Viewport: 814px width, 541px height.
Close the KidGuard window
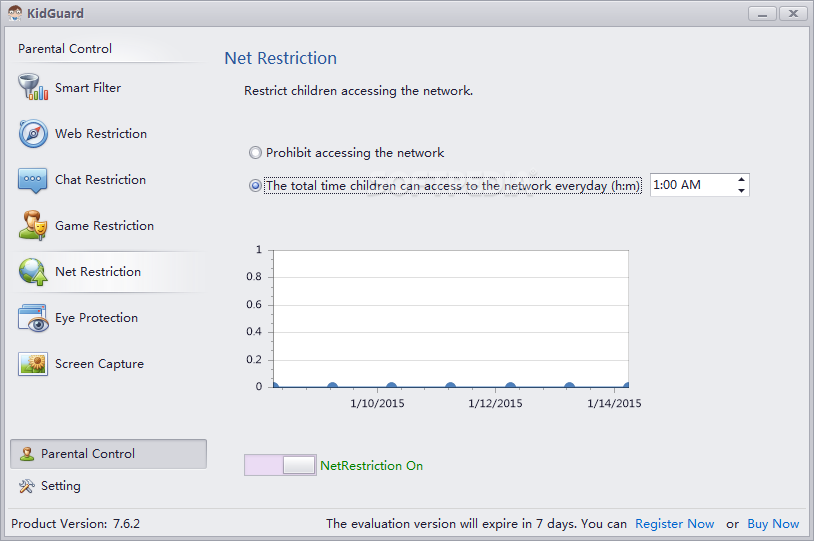click(x=793, y=13)
